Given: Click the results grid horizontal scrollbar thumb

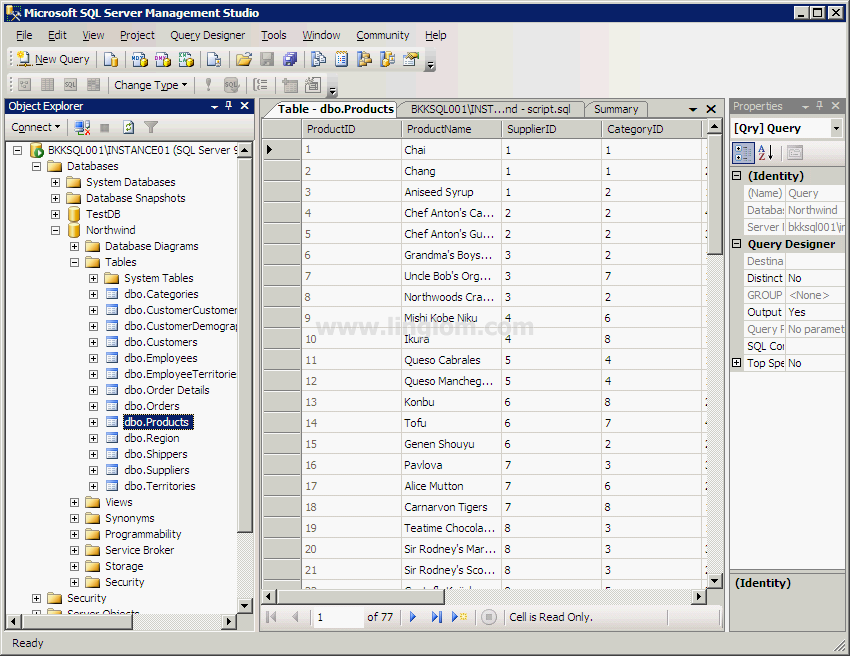Looking at the screenshot, I should (360, 597).
